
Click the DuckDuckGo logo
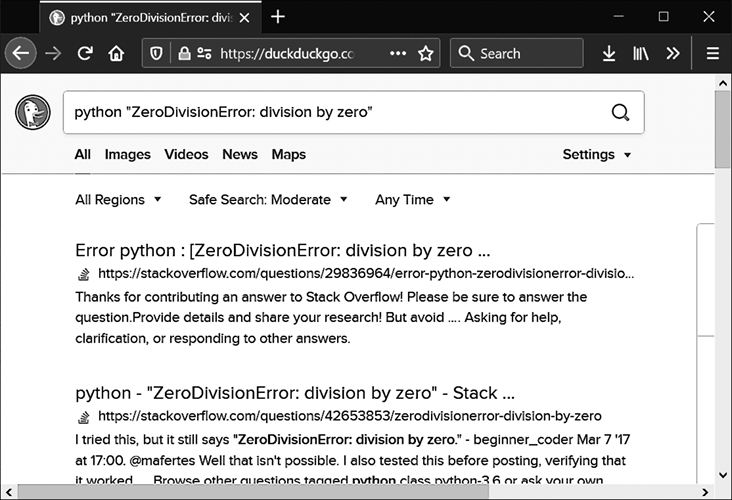click(x=33, y=113)
